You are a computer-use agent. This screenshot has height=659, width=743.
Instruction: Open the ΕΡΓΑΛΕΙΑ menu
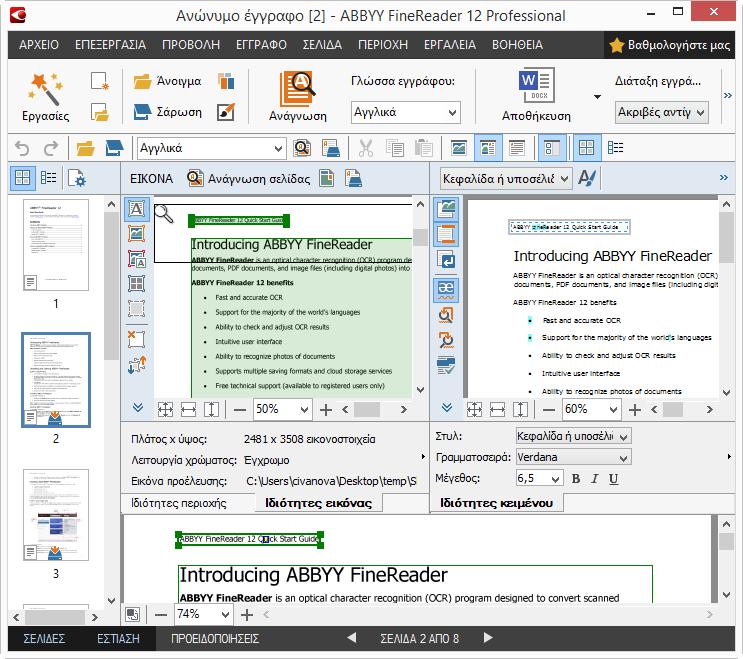point(450,45)
